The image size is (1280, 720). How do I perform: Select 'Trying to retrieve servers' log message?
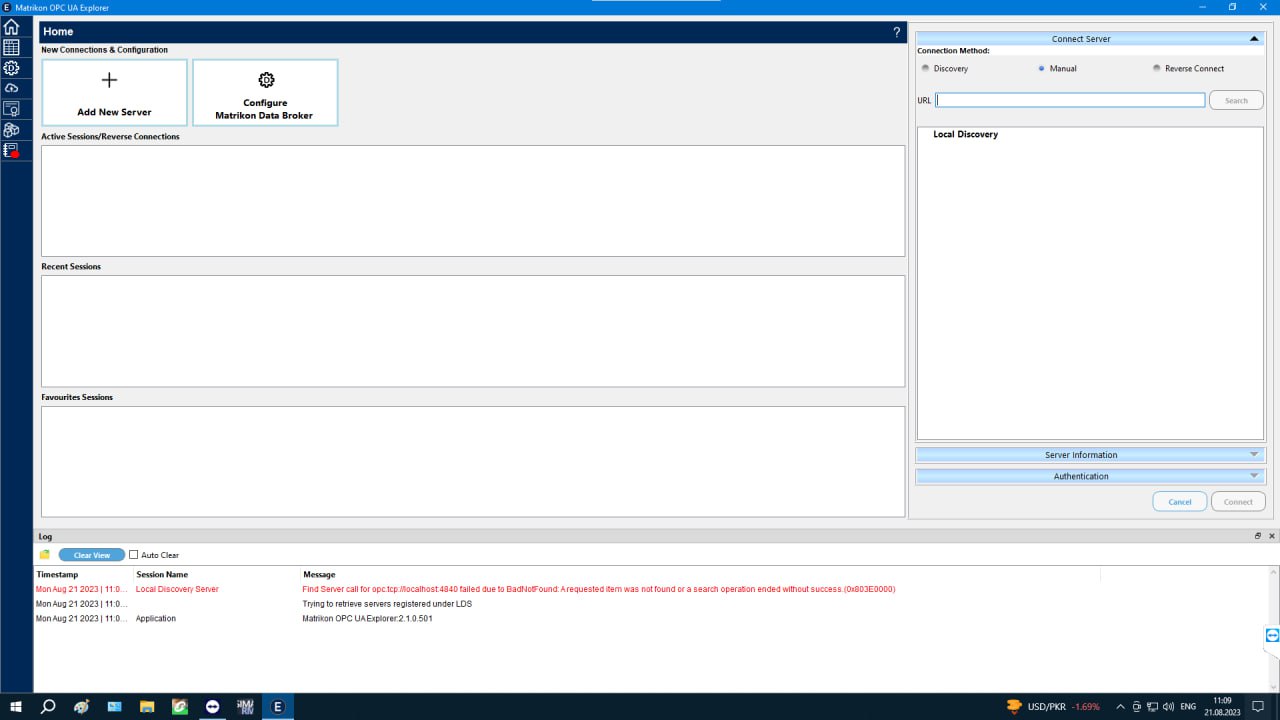coord(387,604)
